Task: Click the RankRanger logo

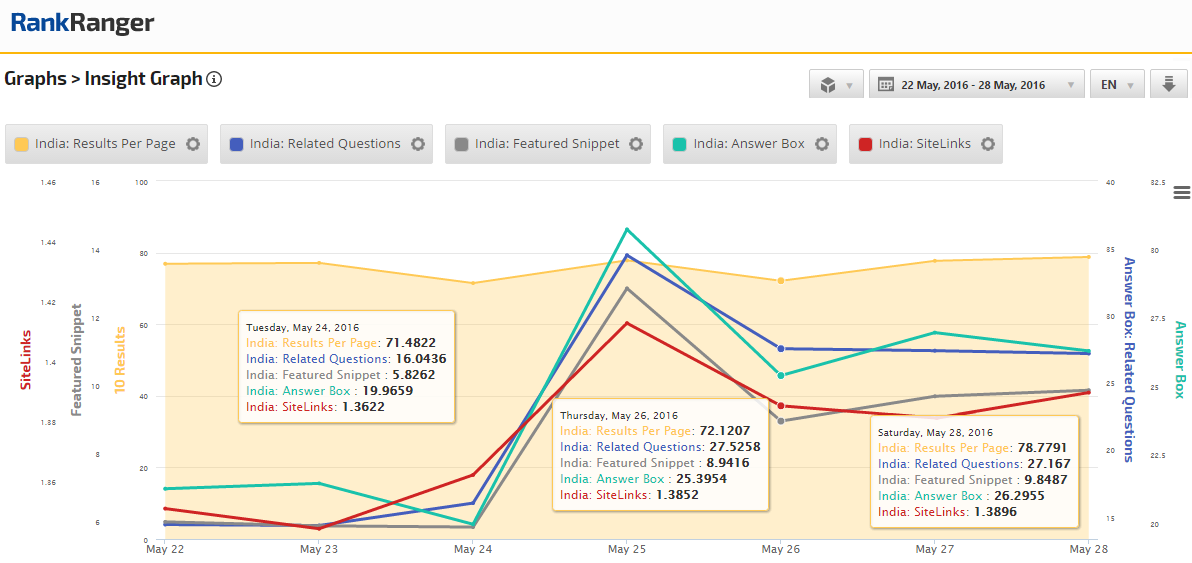Action: coord(82,23)
